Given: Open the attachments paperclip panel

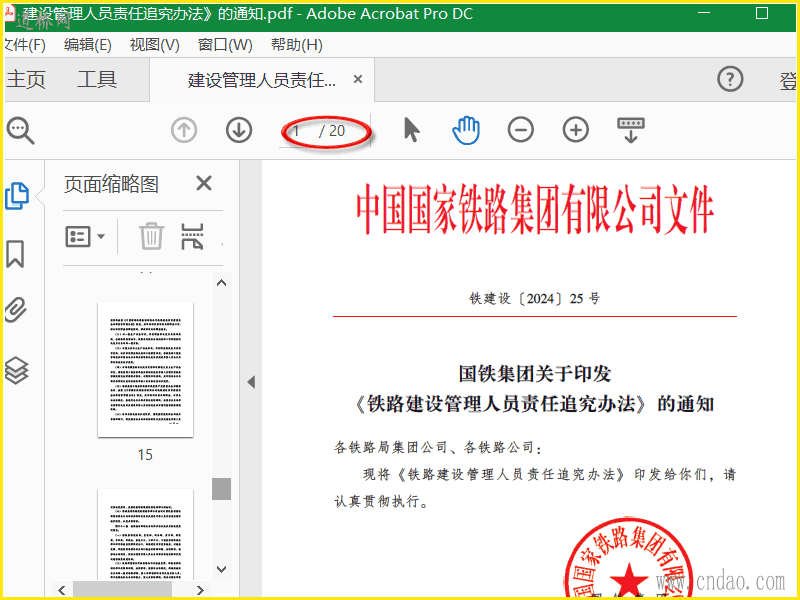Looking at the screenshot, I should click(x=16, y=310).
